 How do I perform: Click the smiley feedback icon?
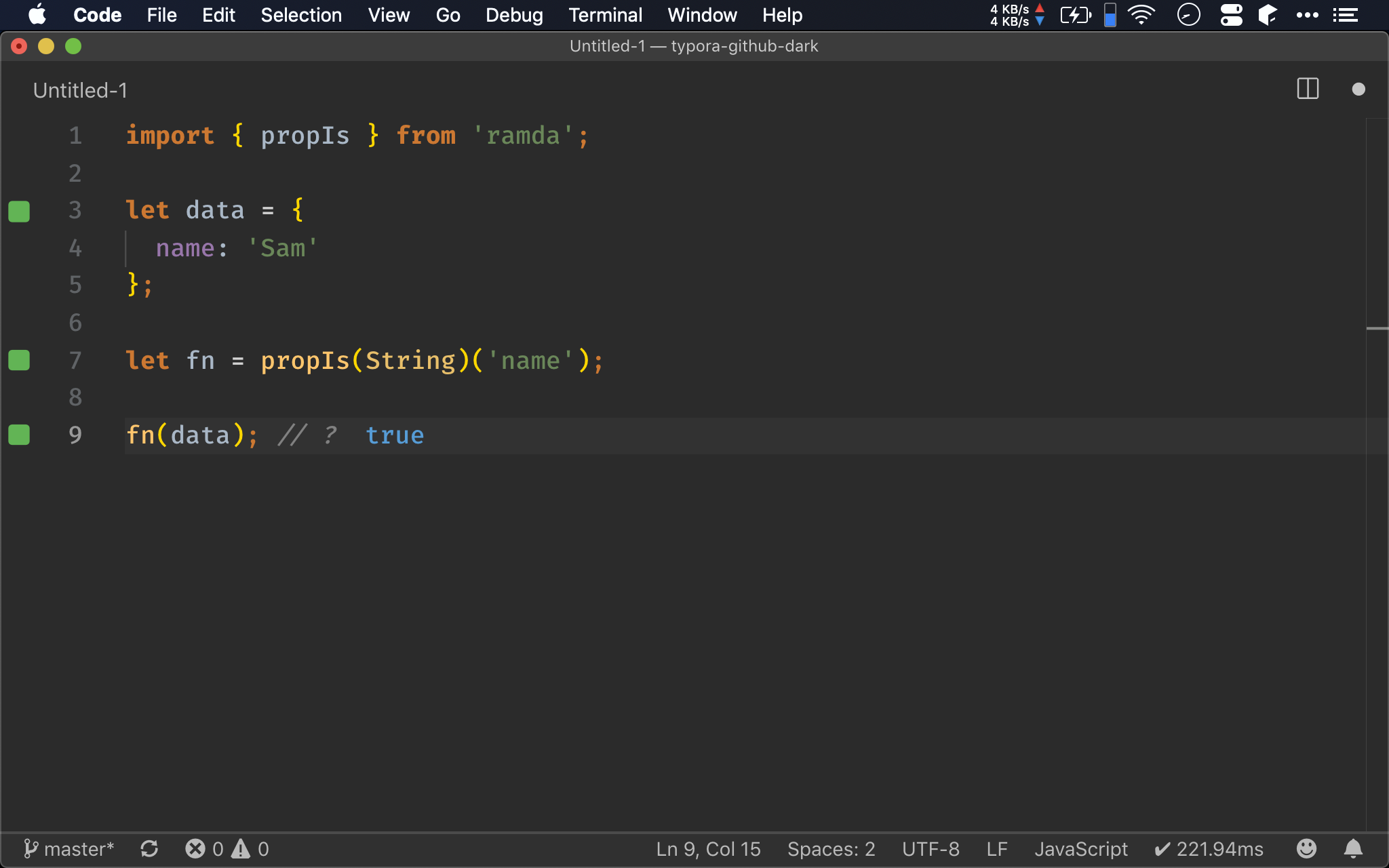click(1306, 848)
